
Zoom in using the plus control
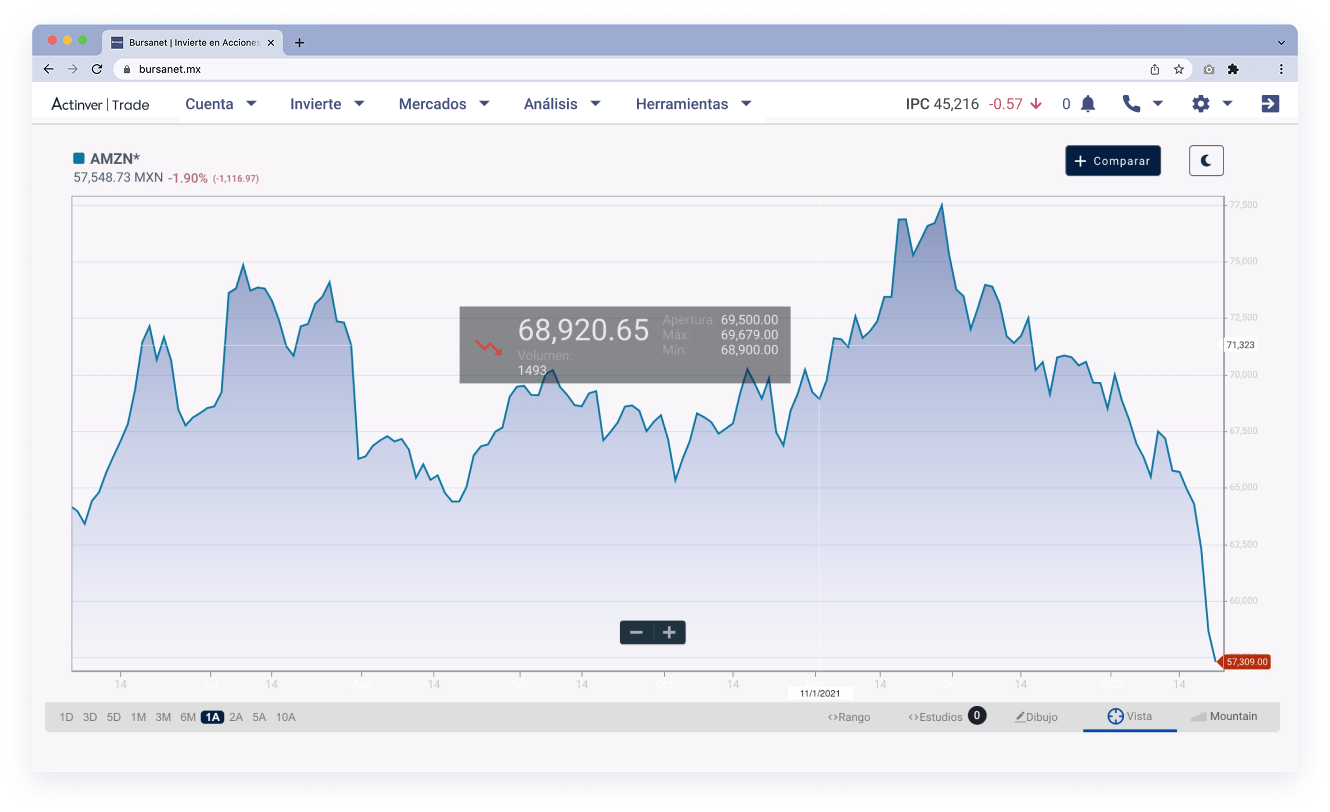[x=667, y=632]
